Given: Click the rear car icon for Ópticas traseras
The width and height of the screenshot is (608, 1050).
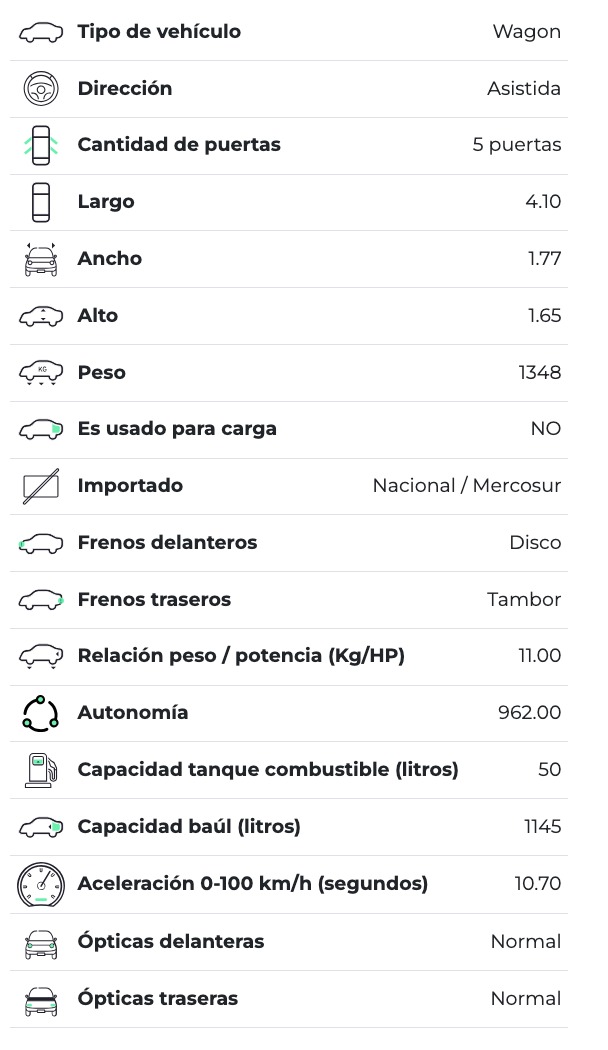Looking at the screenshot, I should pos(41,999).
